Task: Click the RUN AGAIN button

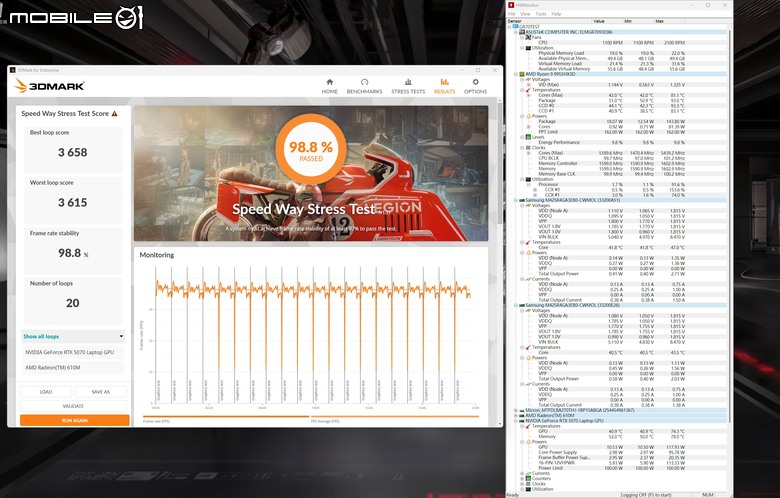Action: (x=75, y=420)
